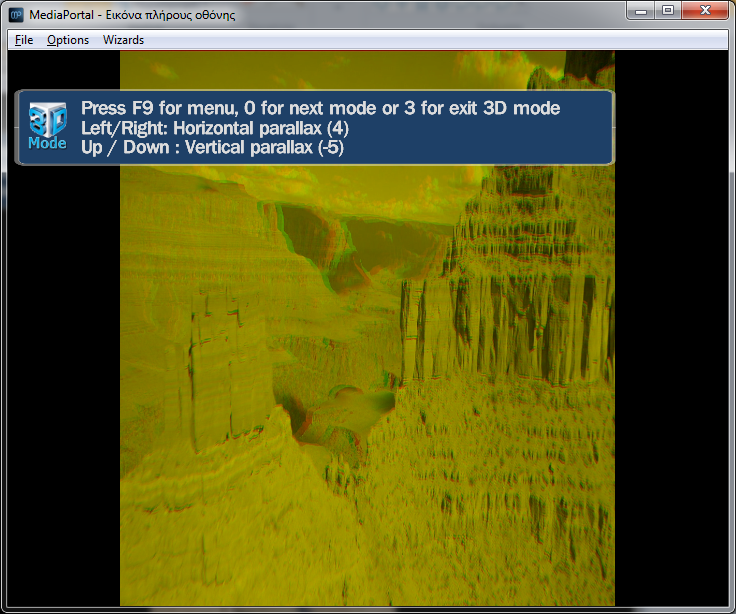Click the 'Vertical parallax (-5)' text

coord(264,147)
